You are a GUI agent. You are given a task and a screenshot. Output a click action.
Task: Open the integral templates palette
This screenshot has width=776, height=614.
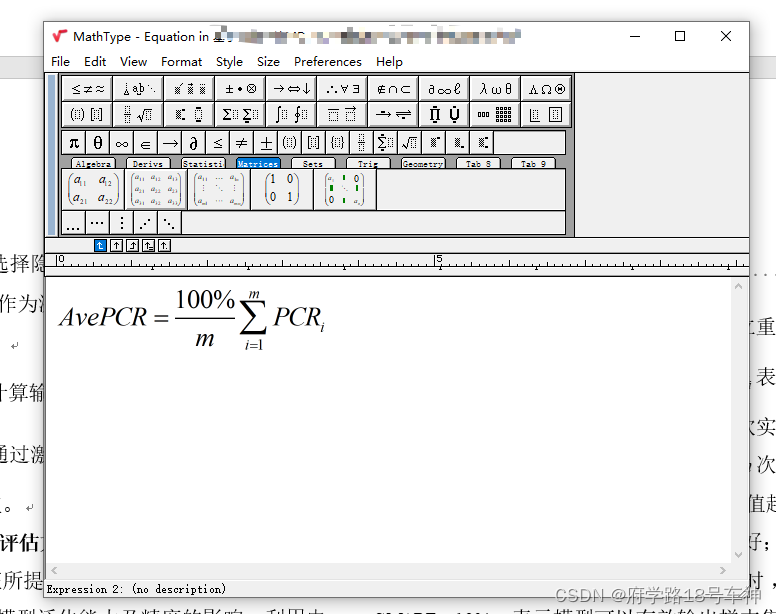point(291,115)
